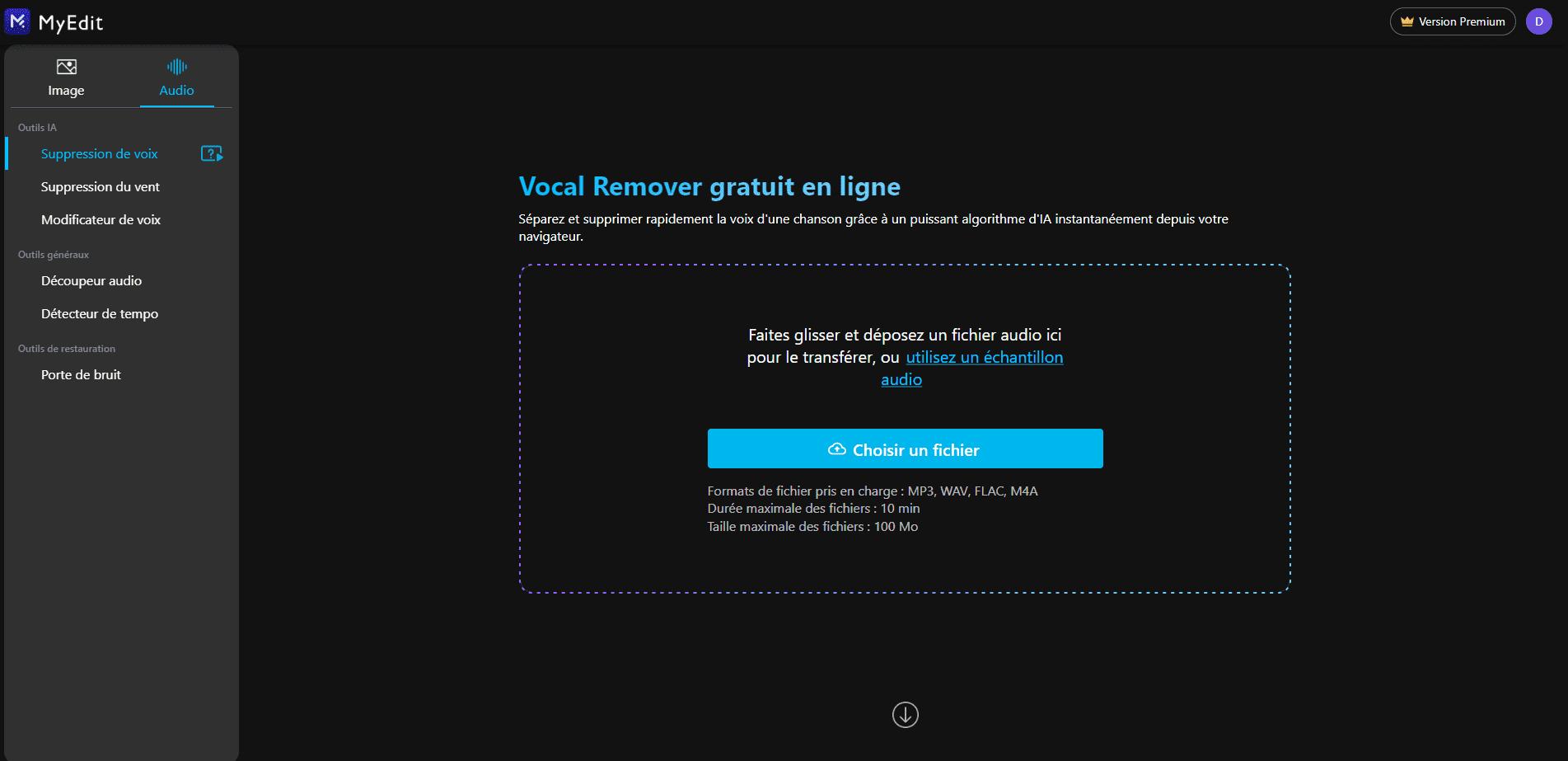Viewport: 1568px width, 761px height.
Task: Open the Découpeur audio tool
Action: point(91,280)
